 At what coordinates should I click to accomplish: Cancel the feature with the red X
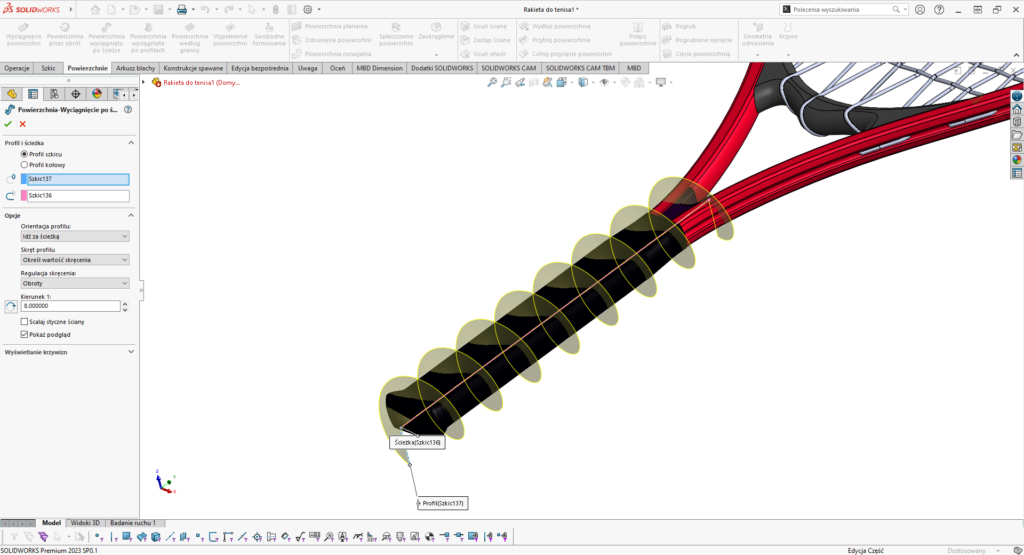click(x=22, y=124)
